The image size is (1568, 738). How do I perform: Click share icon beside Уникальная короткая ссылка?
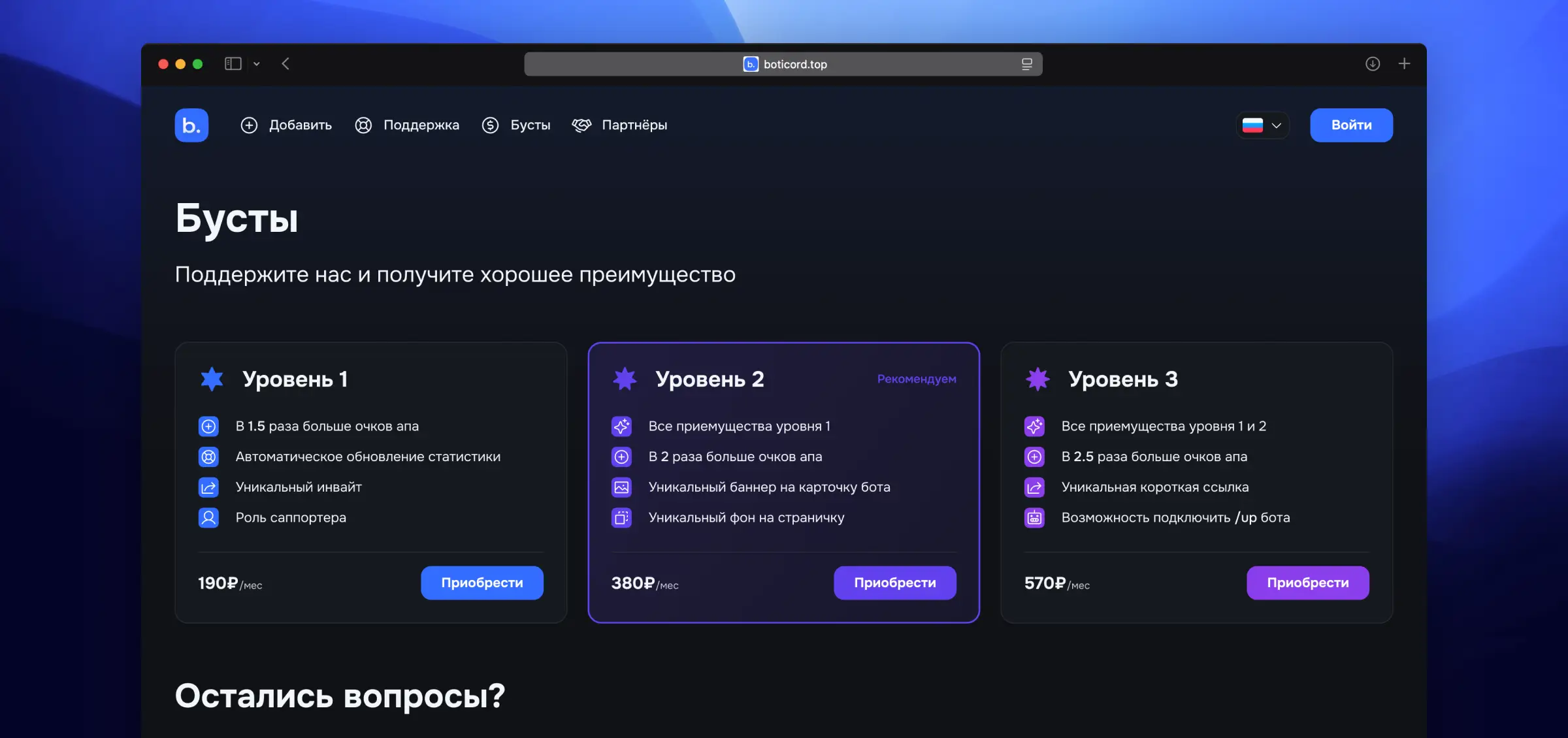pos(1034,487)
